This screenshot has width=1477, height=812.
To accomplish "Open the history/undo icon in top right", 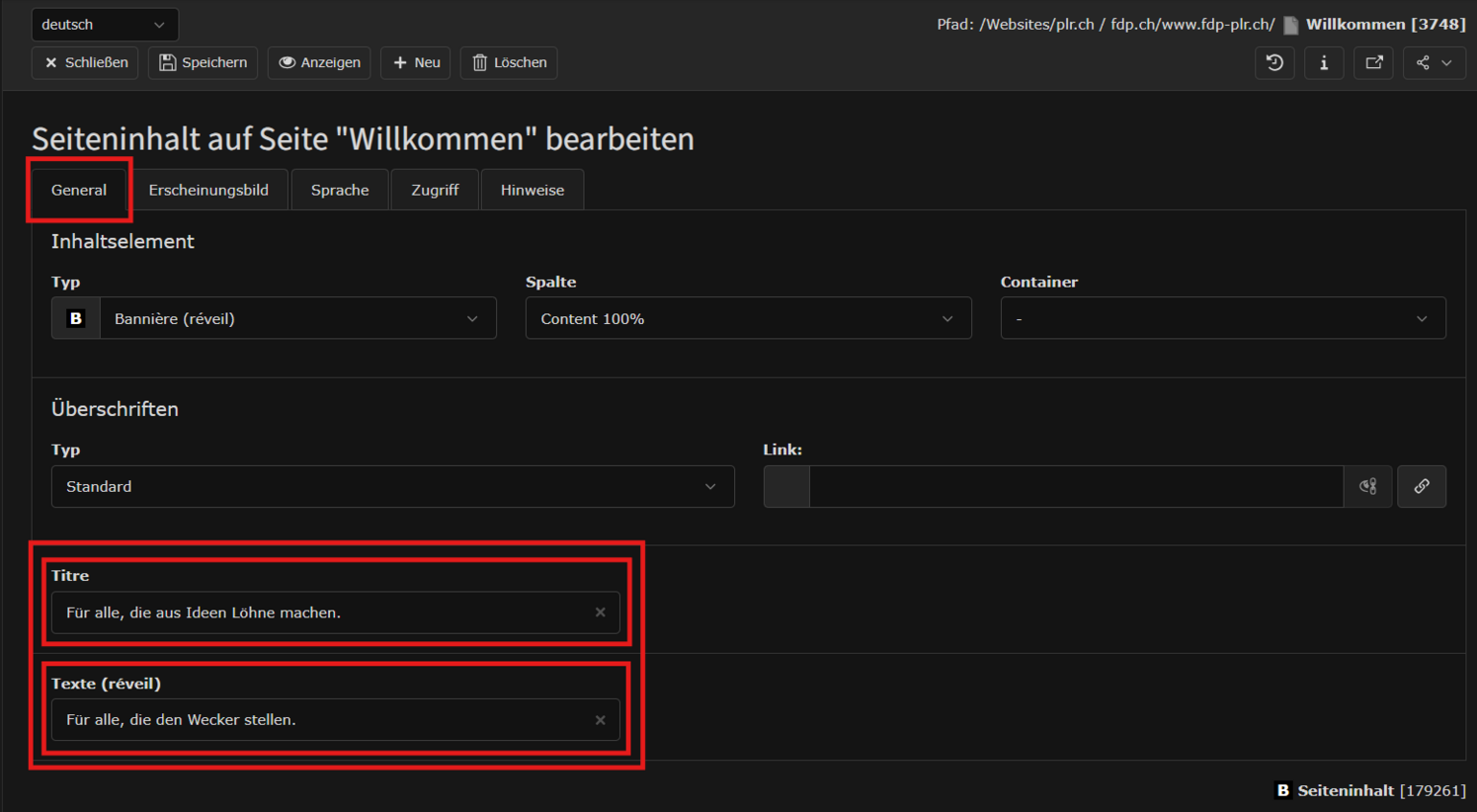I will coord(1274,62).
